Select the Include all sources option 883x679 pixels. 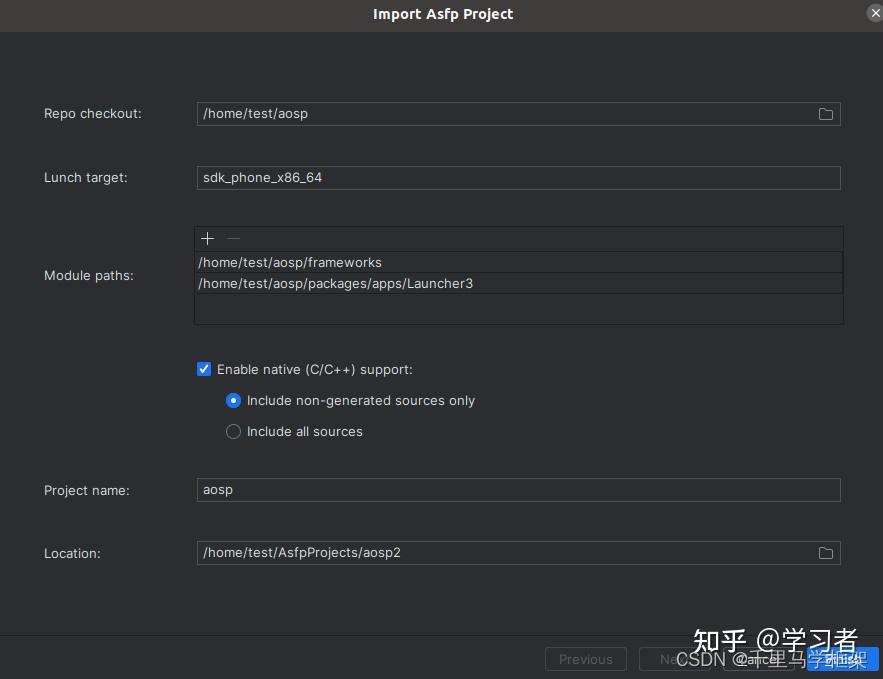[233, 431]
